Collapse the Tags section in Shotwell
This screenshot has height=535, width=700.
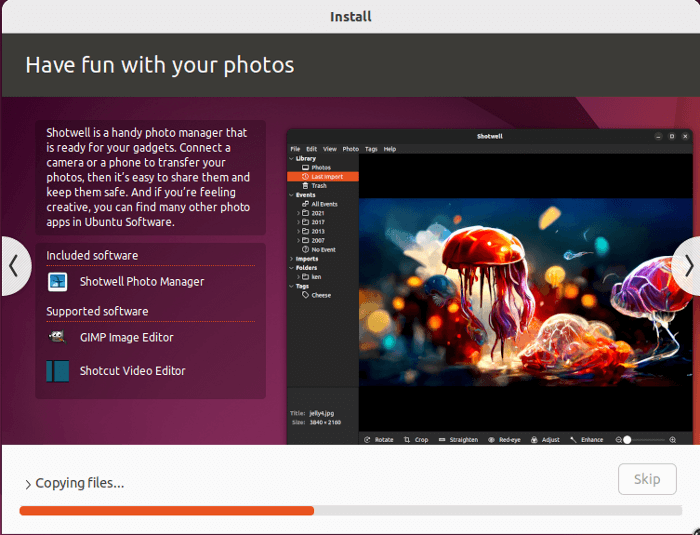292,286
